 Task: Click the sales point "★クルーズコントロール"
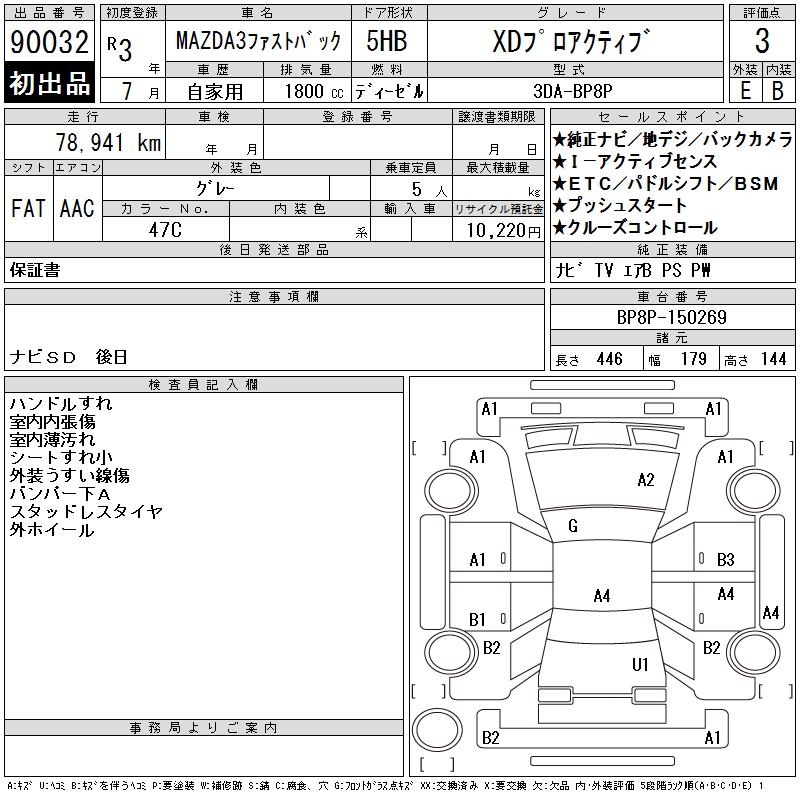coord(635,227)
